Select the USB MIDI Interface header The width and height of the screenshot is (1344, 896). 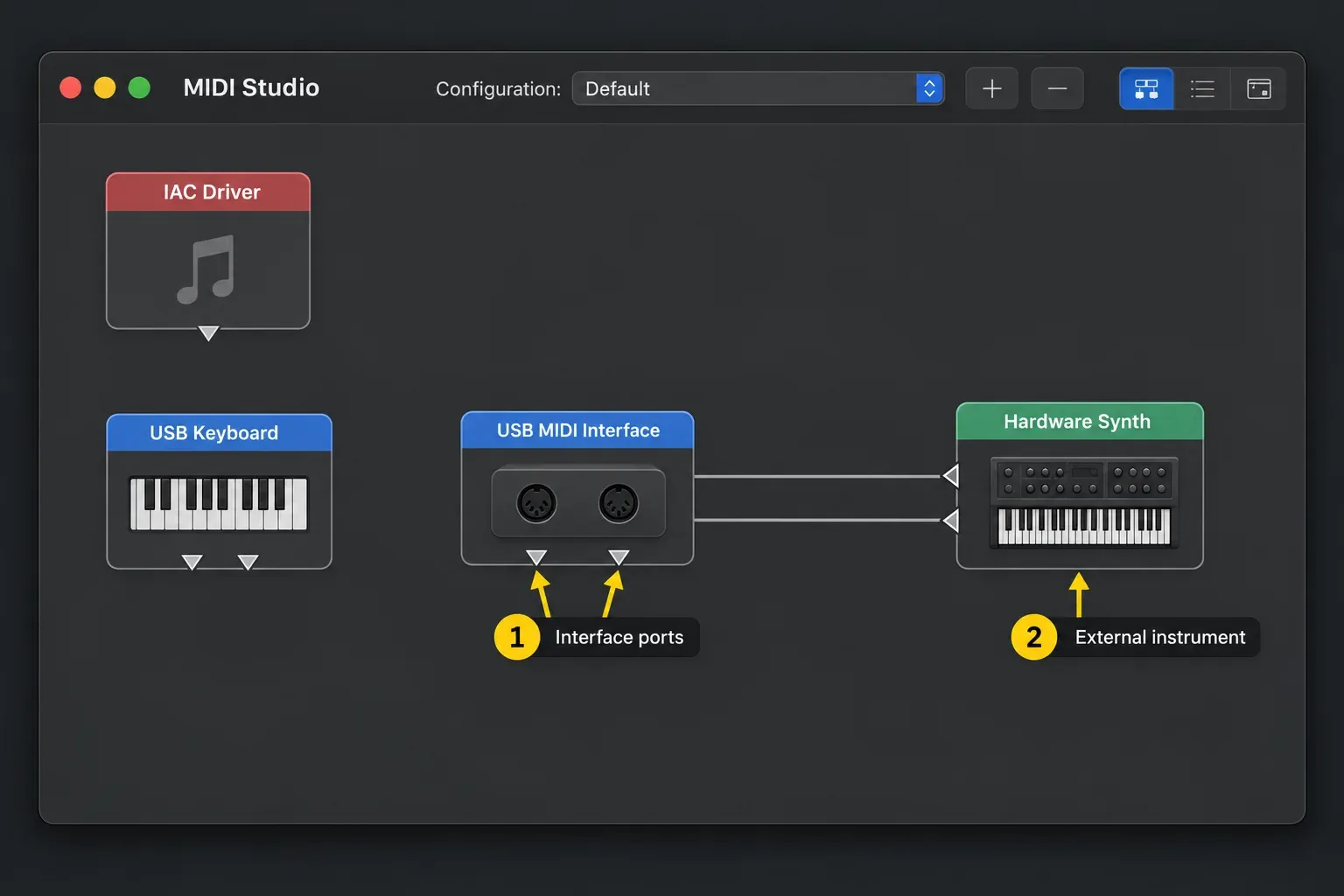pyautogui.click(x=577, y=430)
